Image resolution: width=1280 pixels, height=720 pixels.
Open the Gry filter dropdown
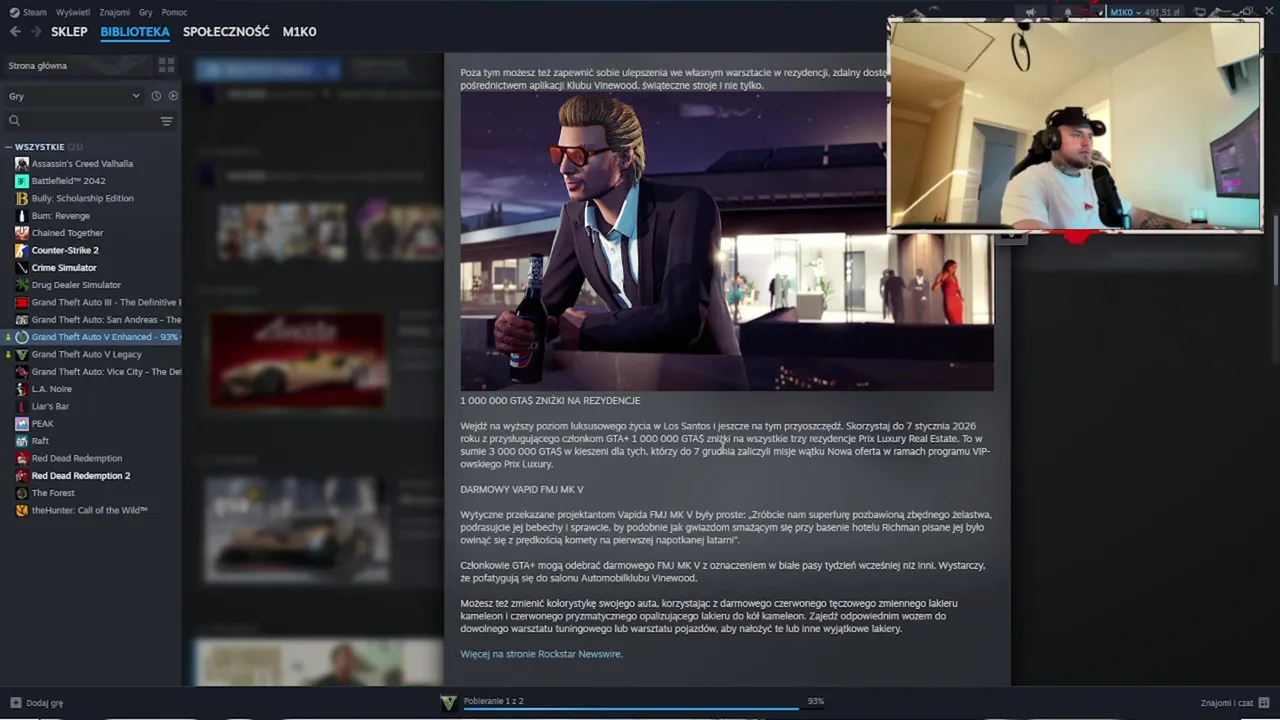(x=74, y=96)
